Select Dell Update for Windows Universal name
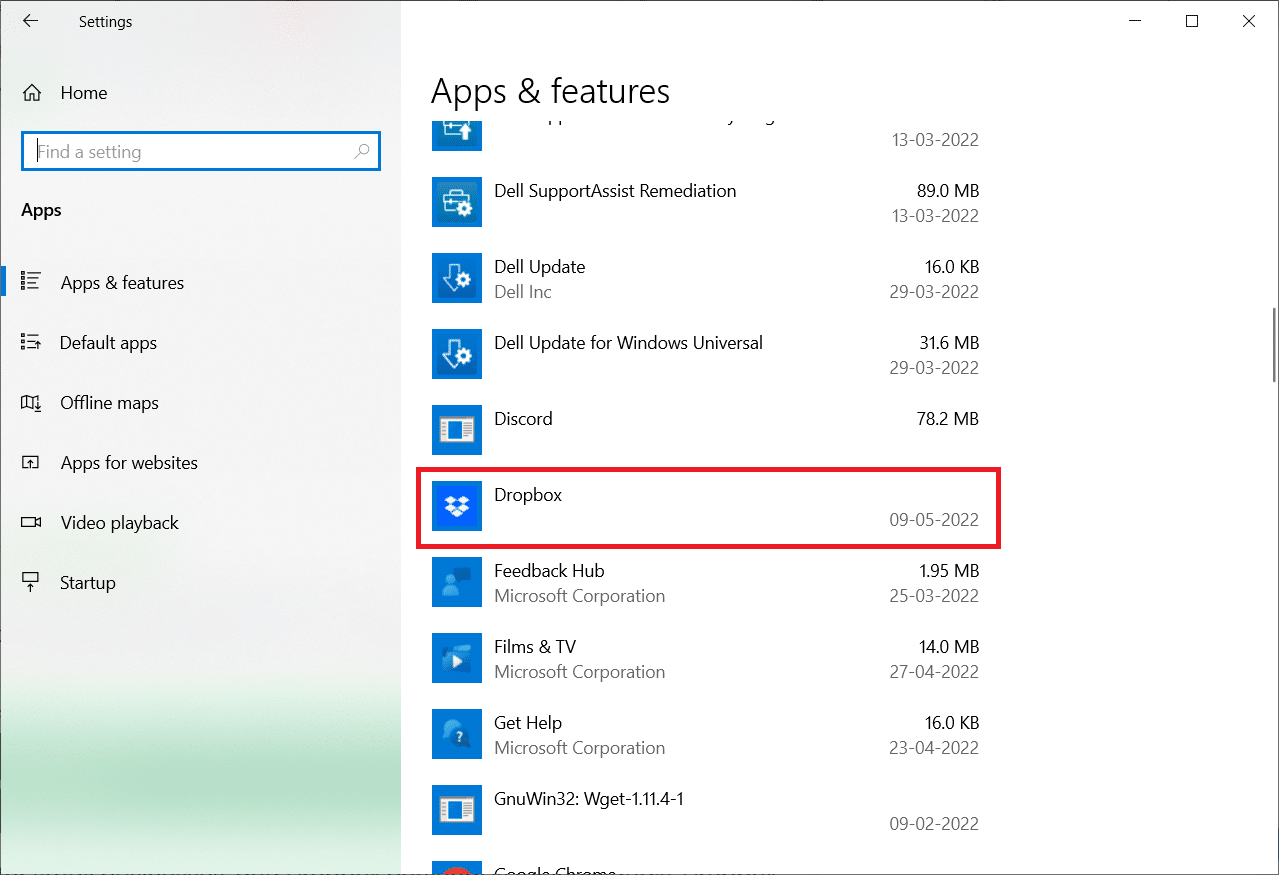This screenshot has height=875, width=1279. [628, 343]
